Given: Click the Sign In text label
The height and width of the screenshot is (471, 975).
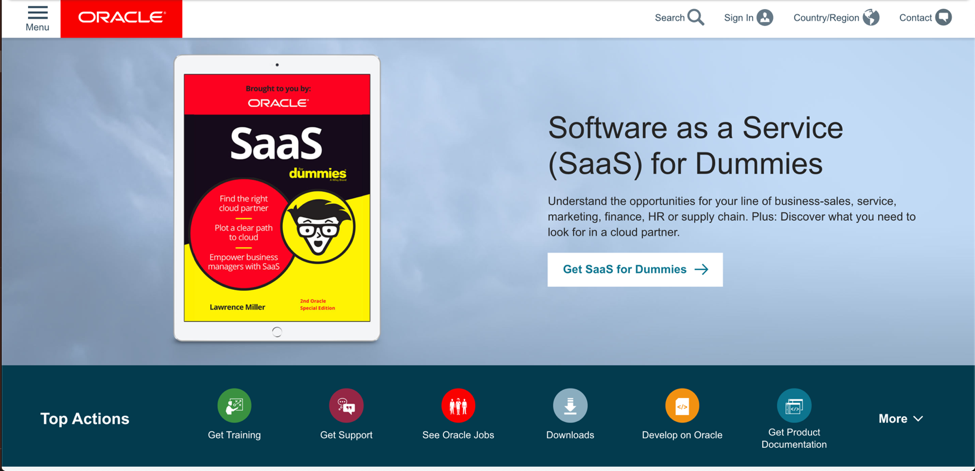Looking at the screenshot, I should [x=739, y=18].
